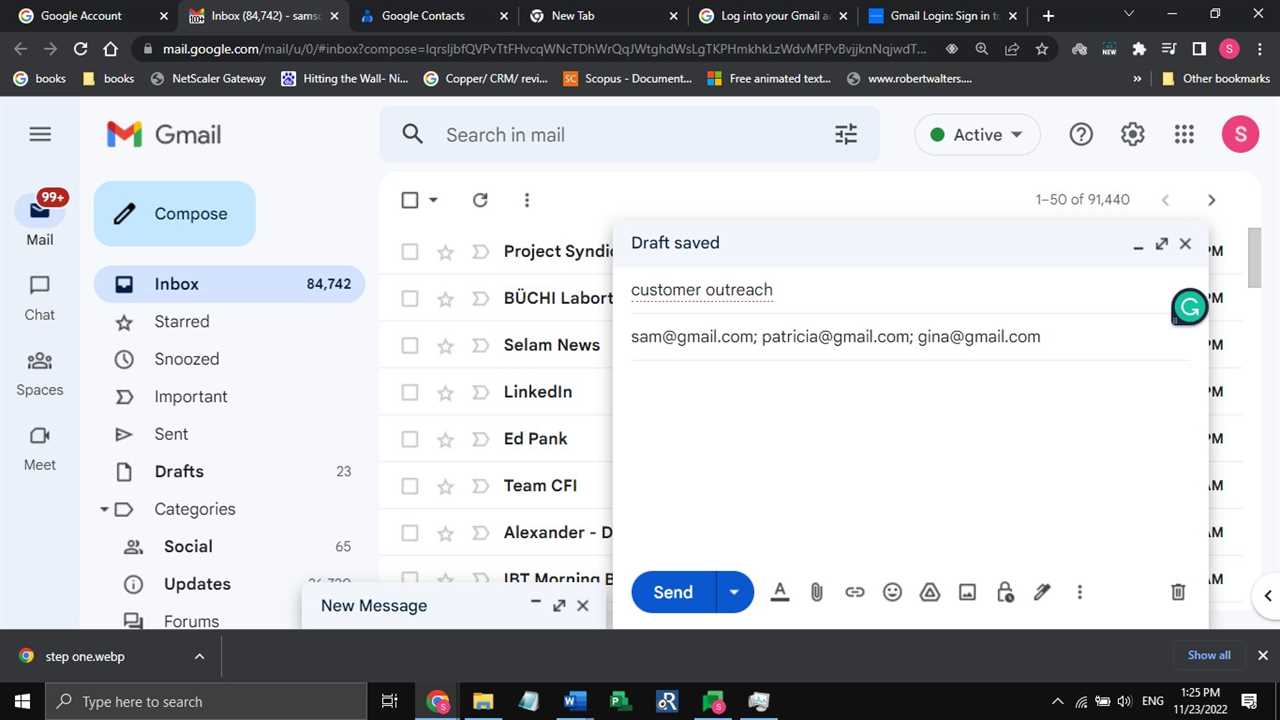Open the Grammarly widget in the draft
Viewport: 1280px width, 720px height.
point(1189,308)
